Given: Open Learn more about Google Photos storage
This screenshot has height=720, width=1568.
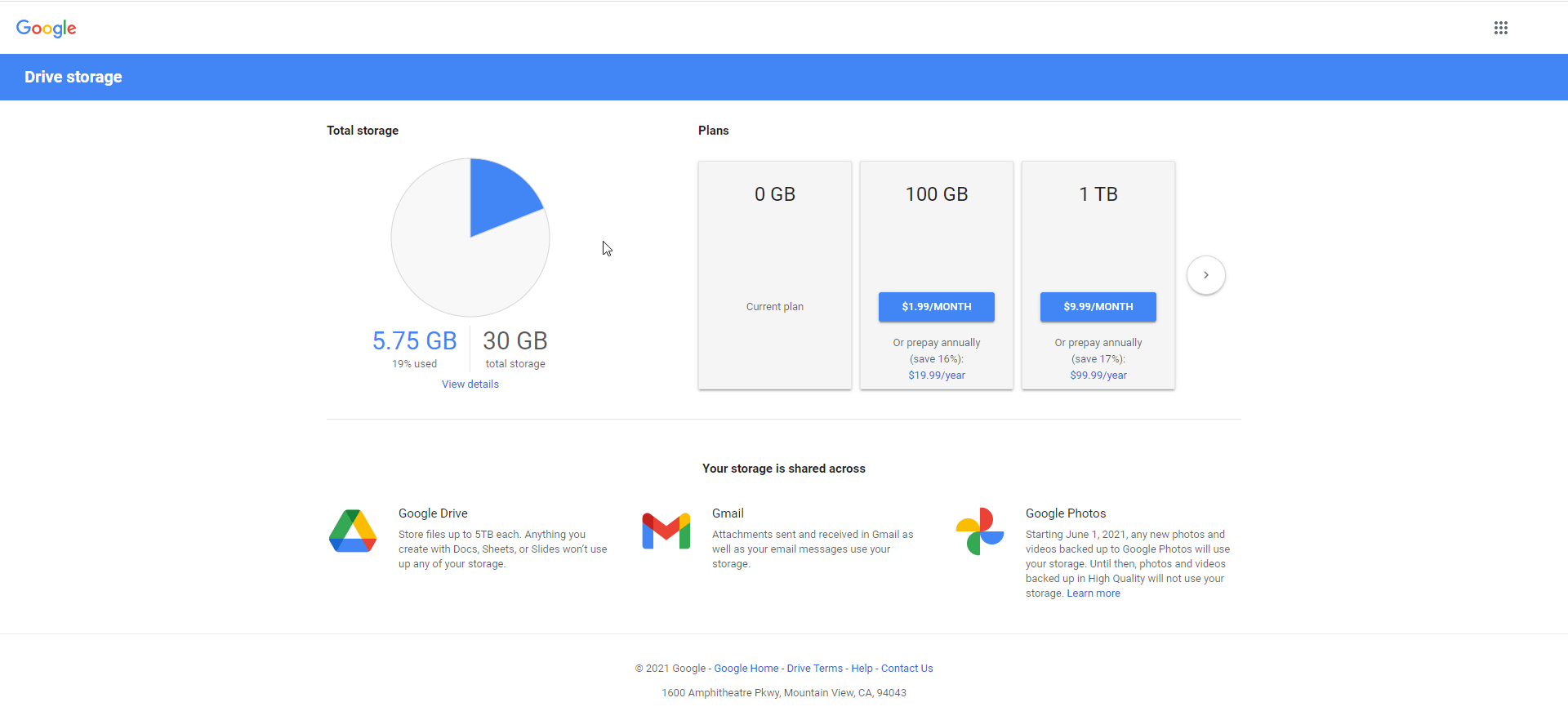Looking at the screenshot, I should pos(1094,593).
